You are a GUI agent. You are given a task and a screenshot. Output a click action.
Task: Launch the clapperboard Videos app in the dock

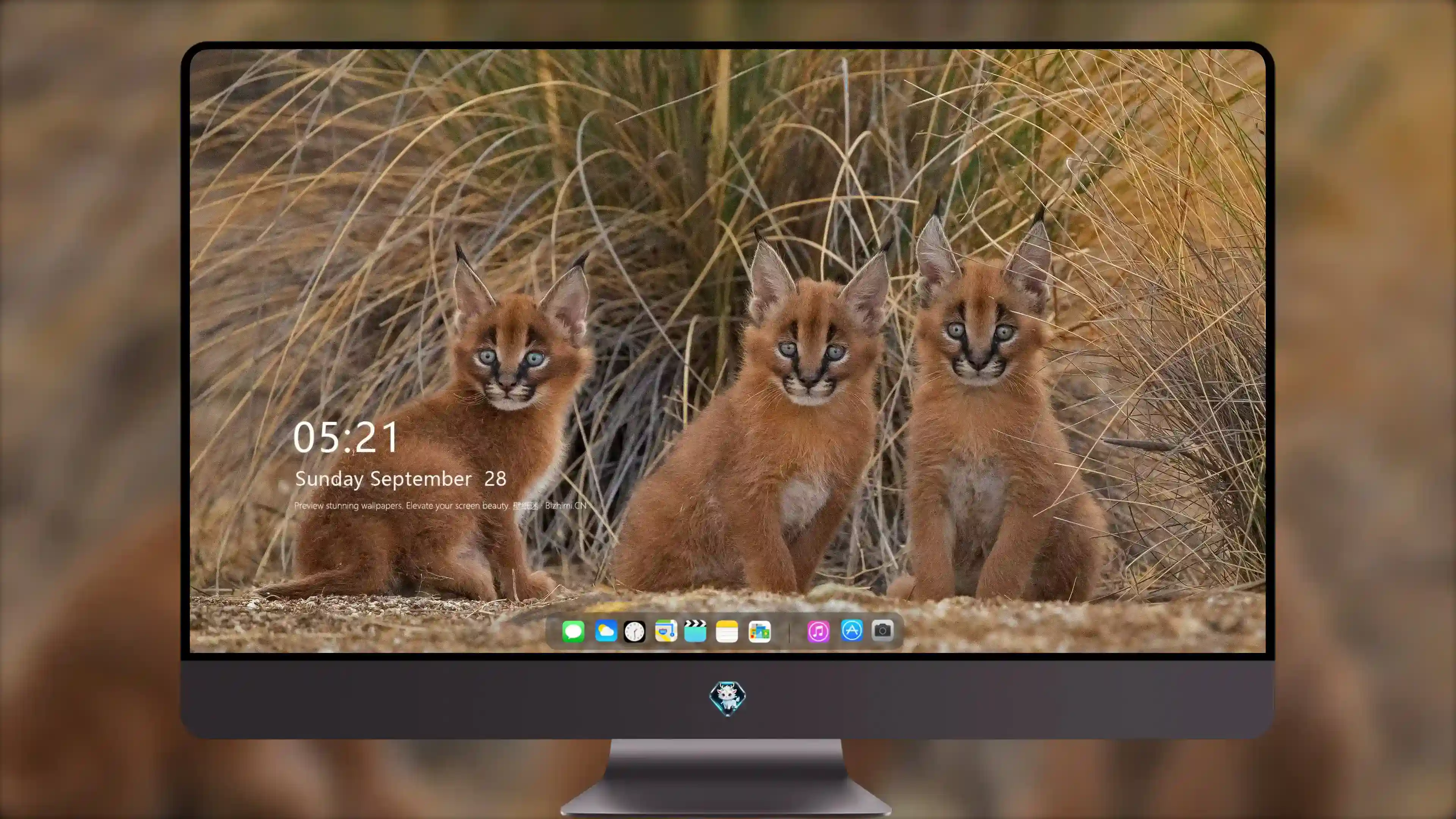(x=695, y=631)
